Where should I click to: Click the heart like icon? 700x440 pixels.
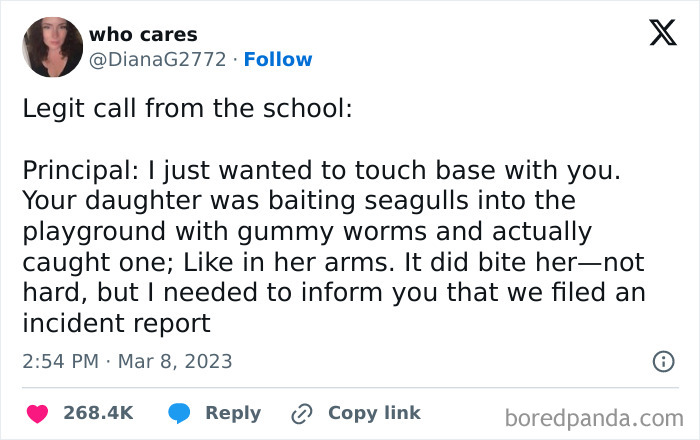tap(36, 413)
